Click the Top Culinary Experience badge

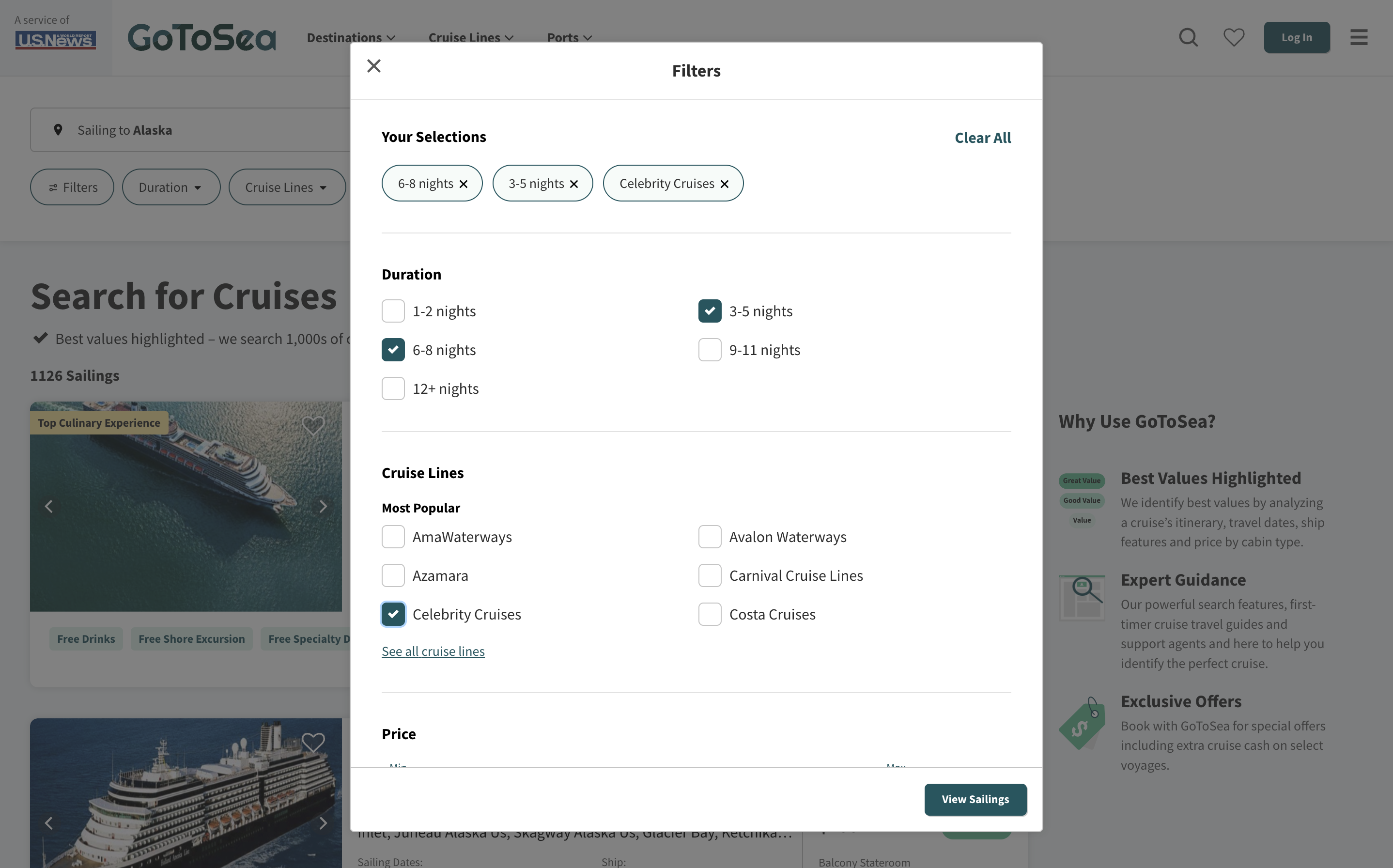tap(99, 423)
